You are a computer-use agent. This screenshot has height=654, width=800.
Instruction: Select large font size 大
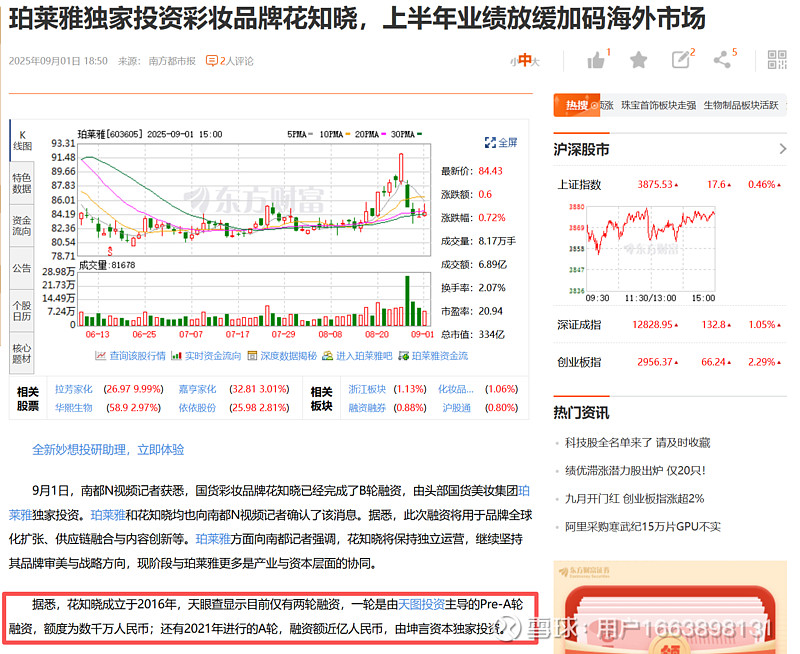pyautogui.click(x=535, y=62)
